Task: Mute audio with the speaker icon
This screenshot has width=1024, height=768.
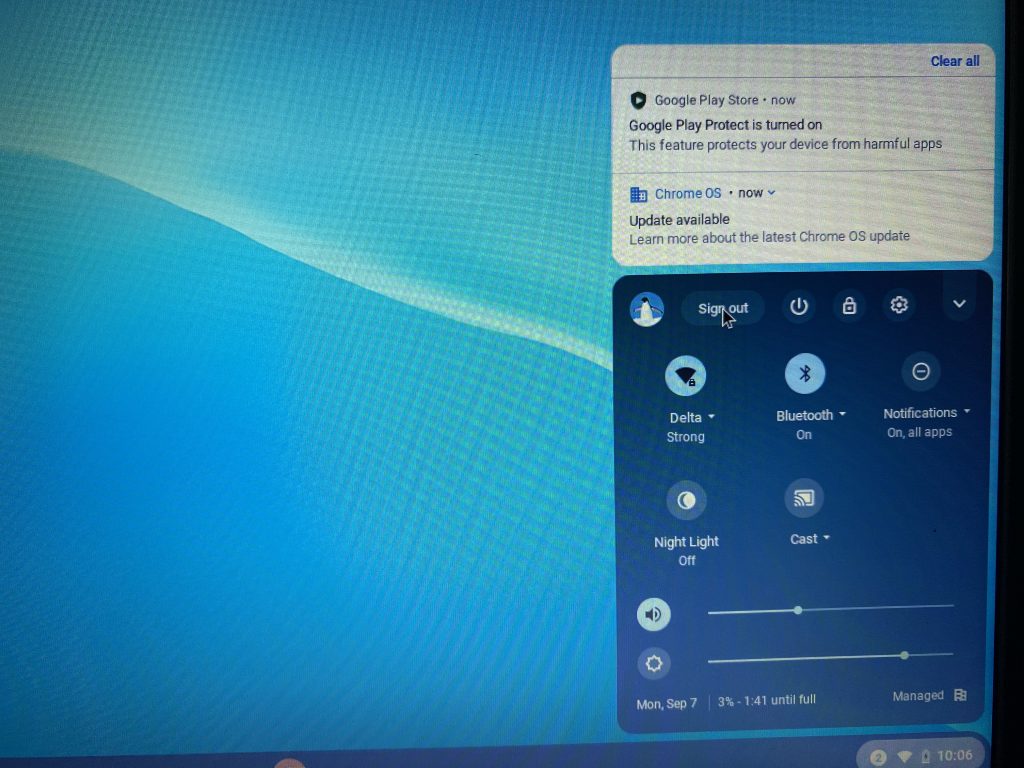Action: click(x=654, y=614)
